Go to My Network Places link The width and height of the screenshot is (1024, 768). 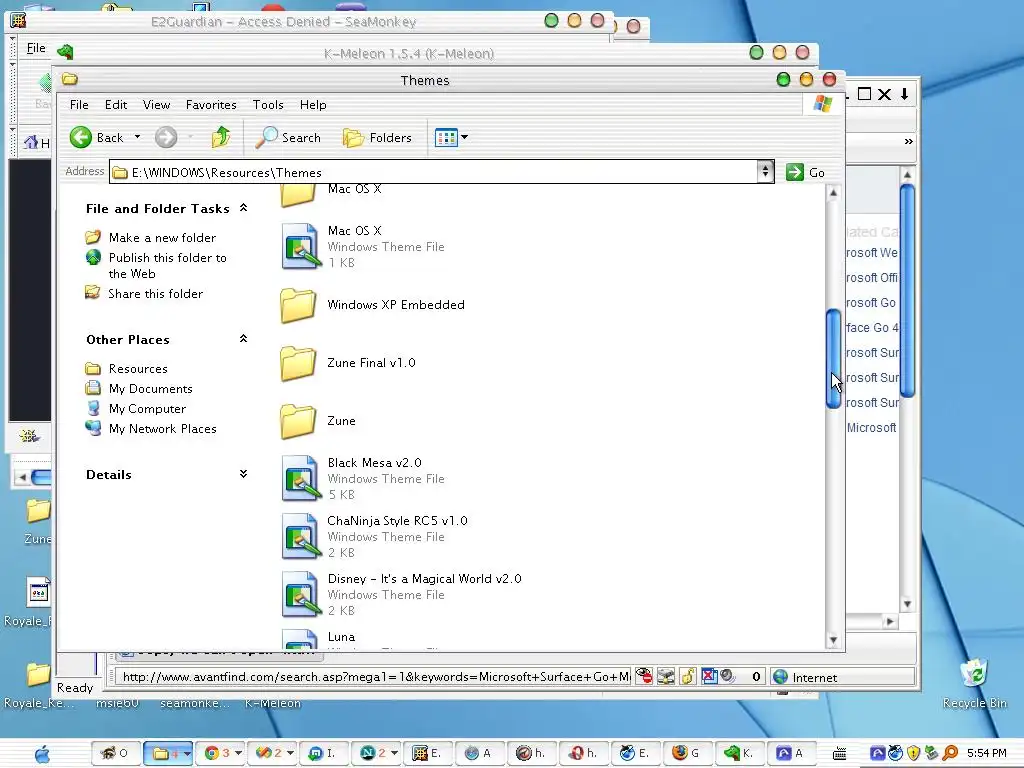click(x=162, y=429)
